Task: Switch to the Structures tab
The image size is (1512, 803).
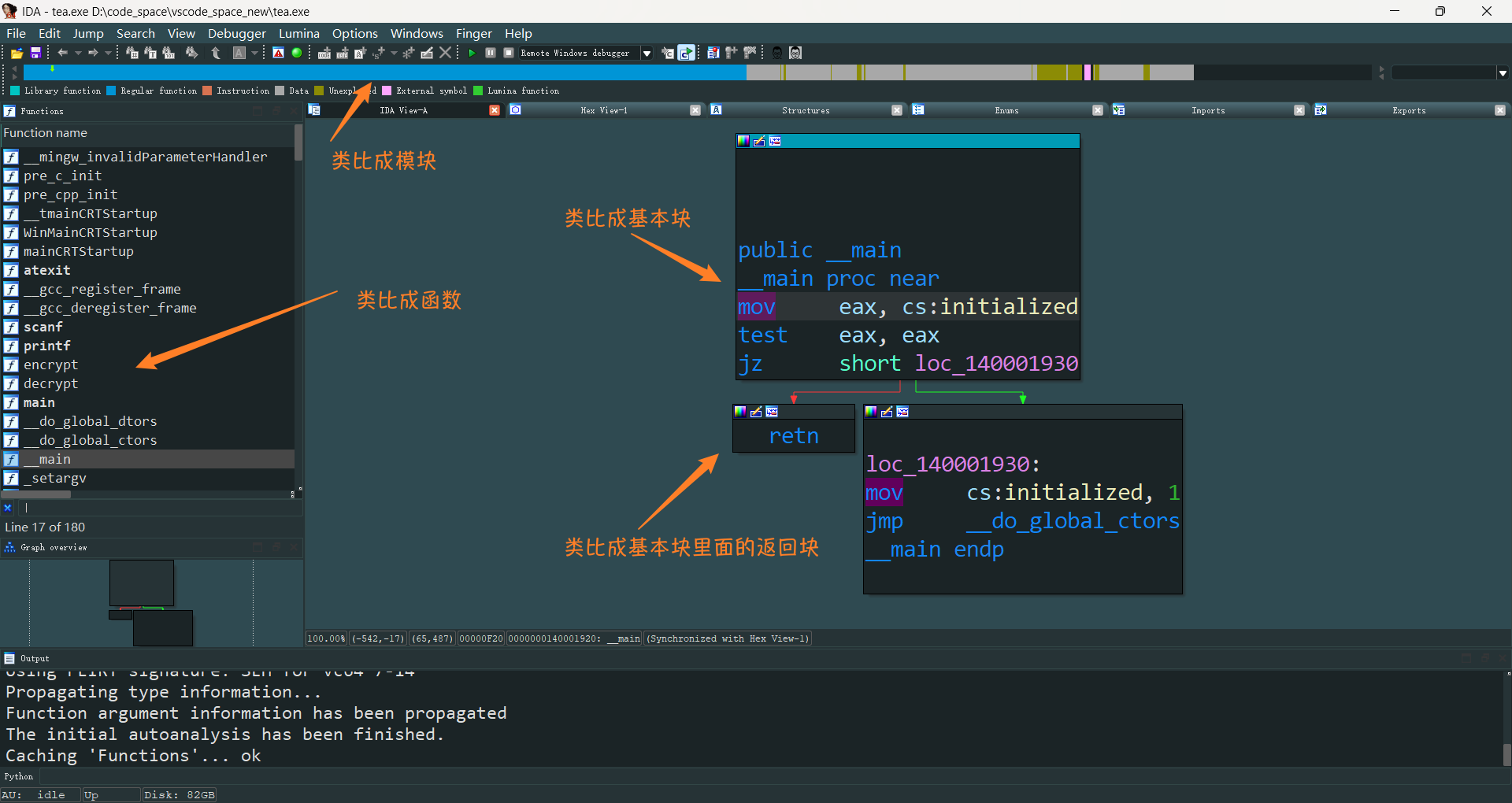Action: [806, 110]
